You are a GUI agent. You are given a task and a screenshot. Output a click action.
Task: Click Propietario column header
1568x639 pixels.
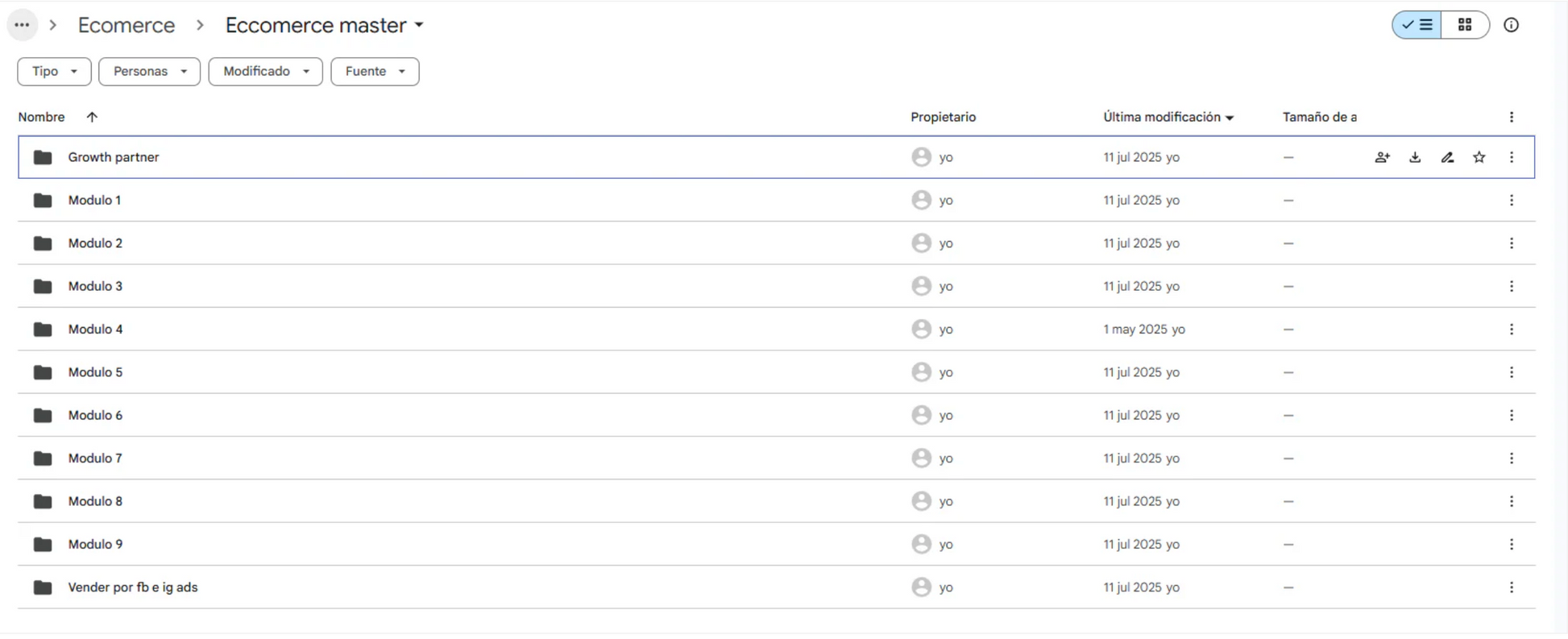tap(943, 117)
